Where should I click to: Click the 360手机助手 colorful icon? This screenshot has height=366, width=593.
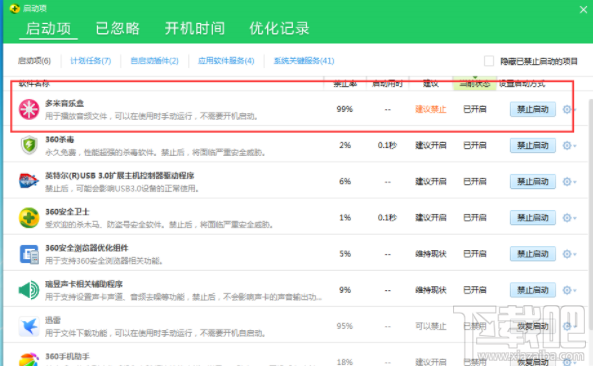(29, 359)
